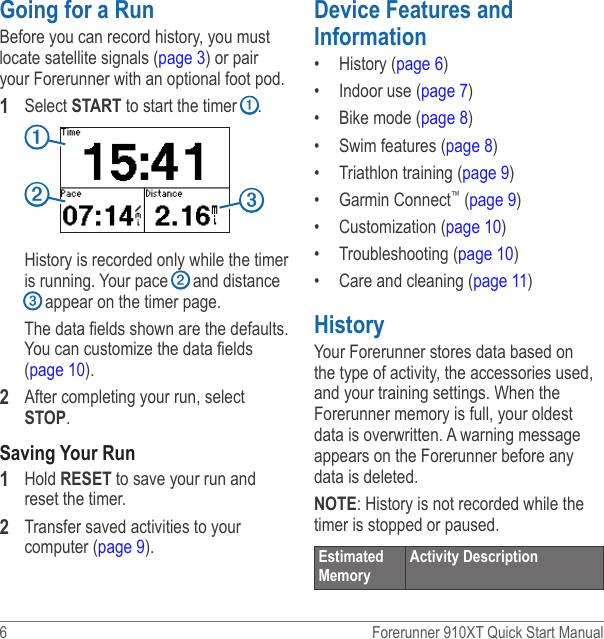Go to "page 9" link for Triathlon training
The image size is (604, 639).
485,173
